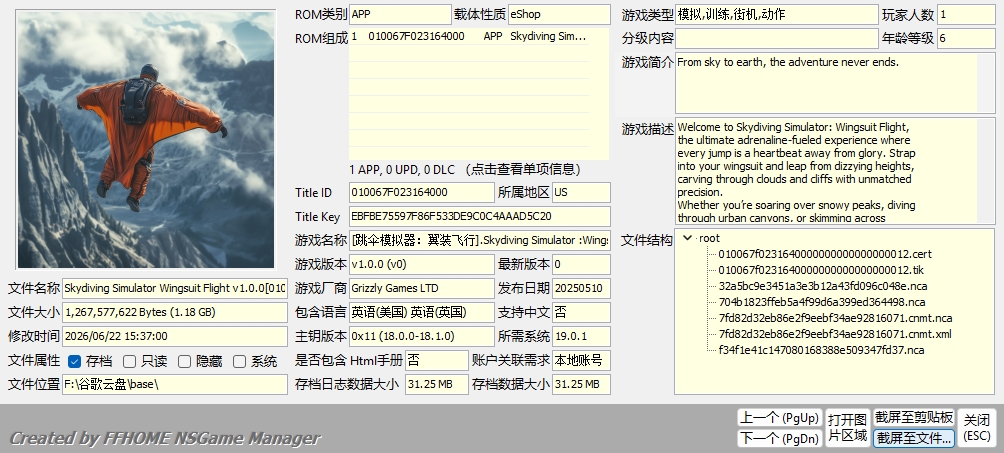Click the 最新版本 field
This screenshot has height=453, width=1004.
click(581, 264)
